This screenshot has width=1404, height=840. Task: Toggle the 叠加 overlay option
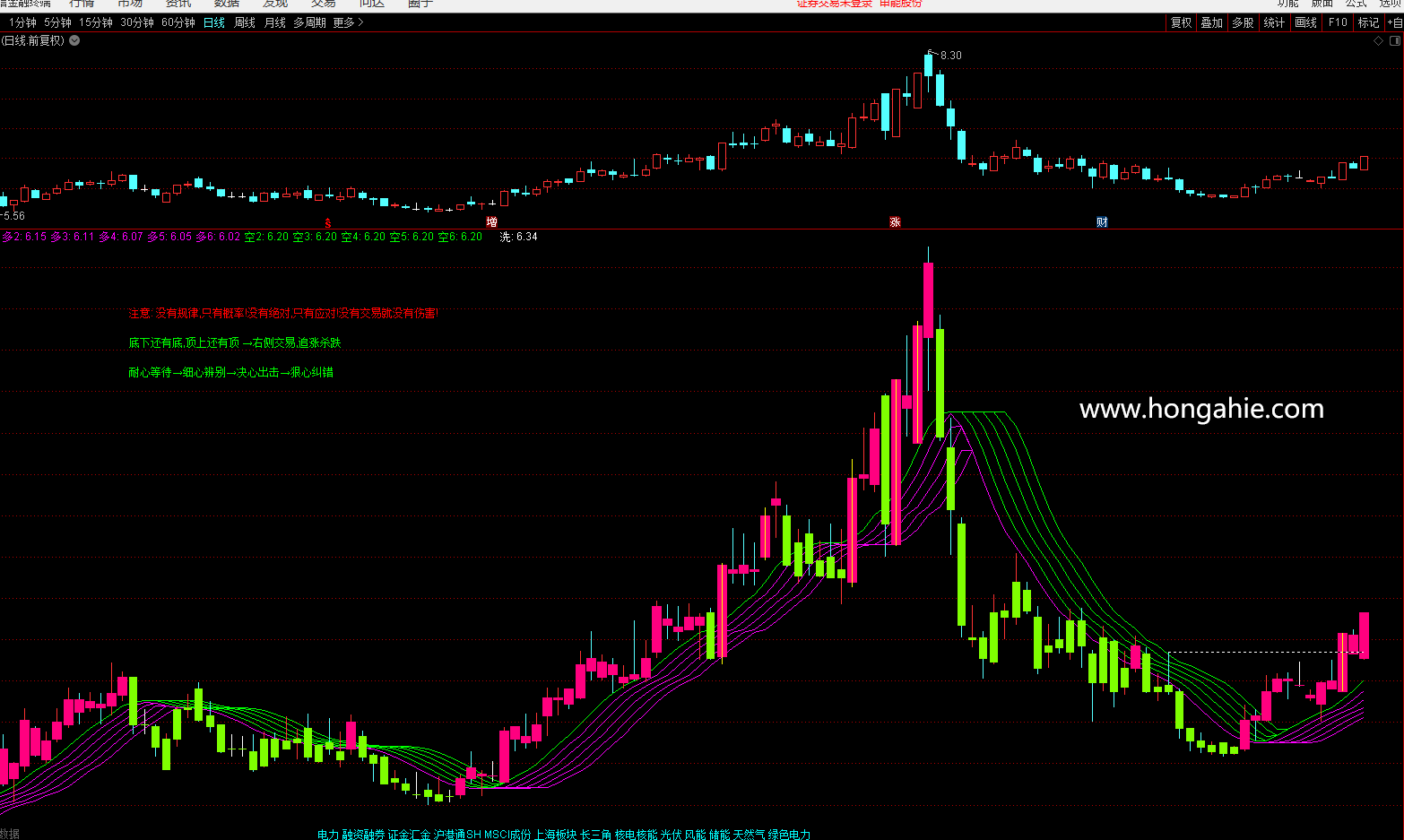[x=1211, y=22]
